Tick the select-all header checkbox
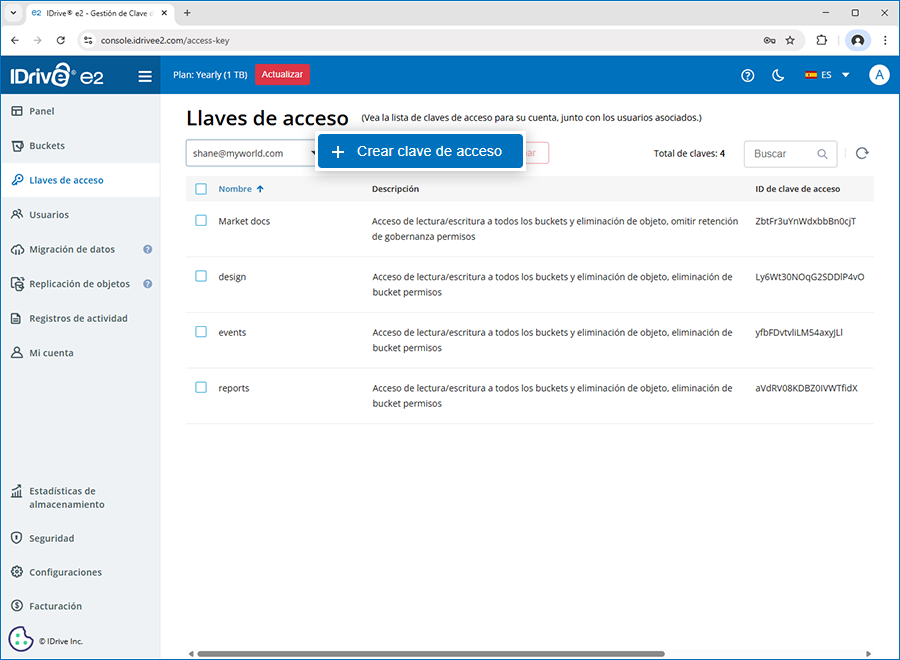 (x=201, y=189)
